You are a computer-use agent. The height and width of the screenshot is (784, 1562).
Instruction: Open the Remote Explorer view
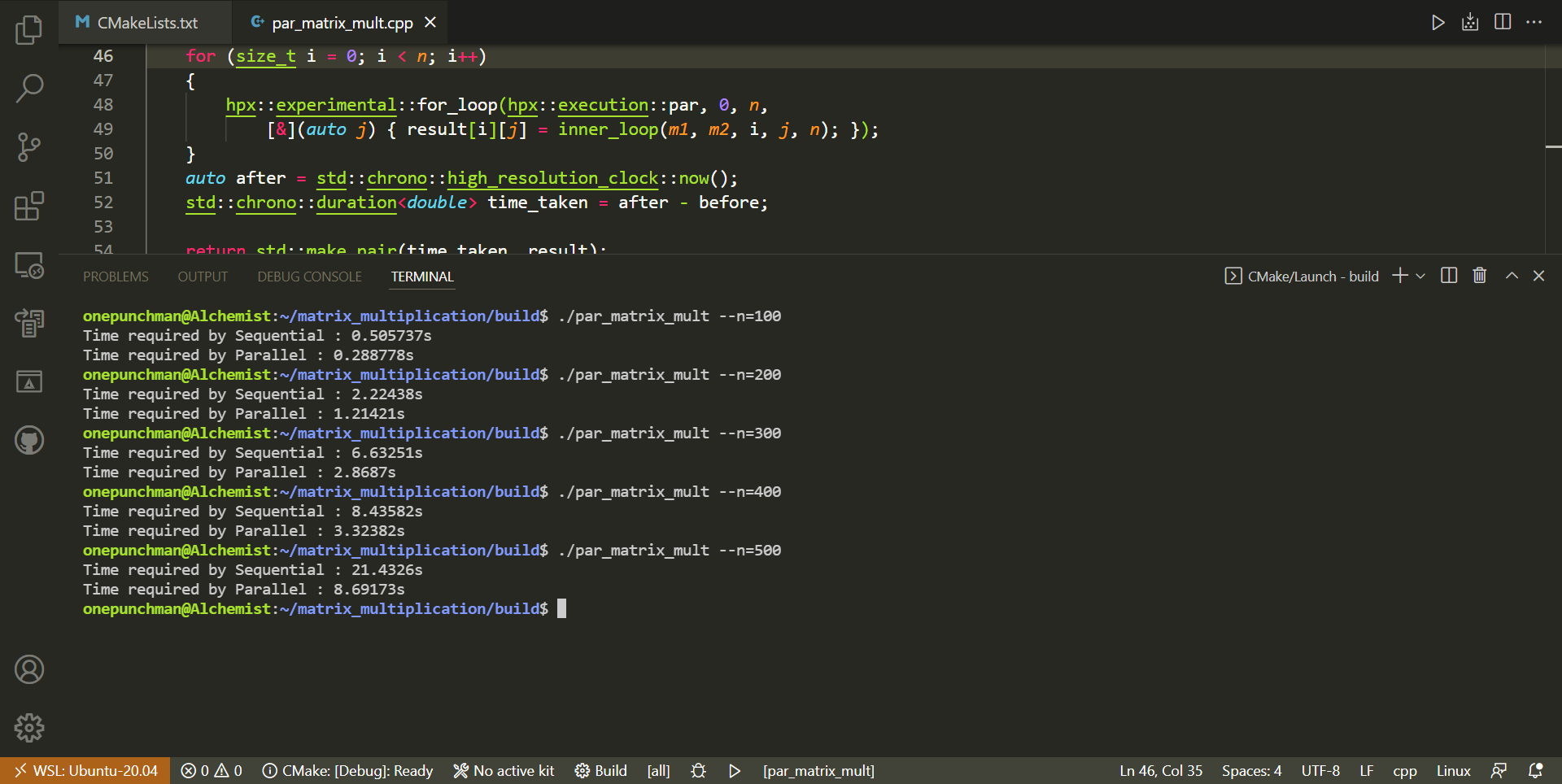29,265
